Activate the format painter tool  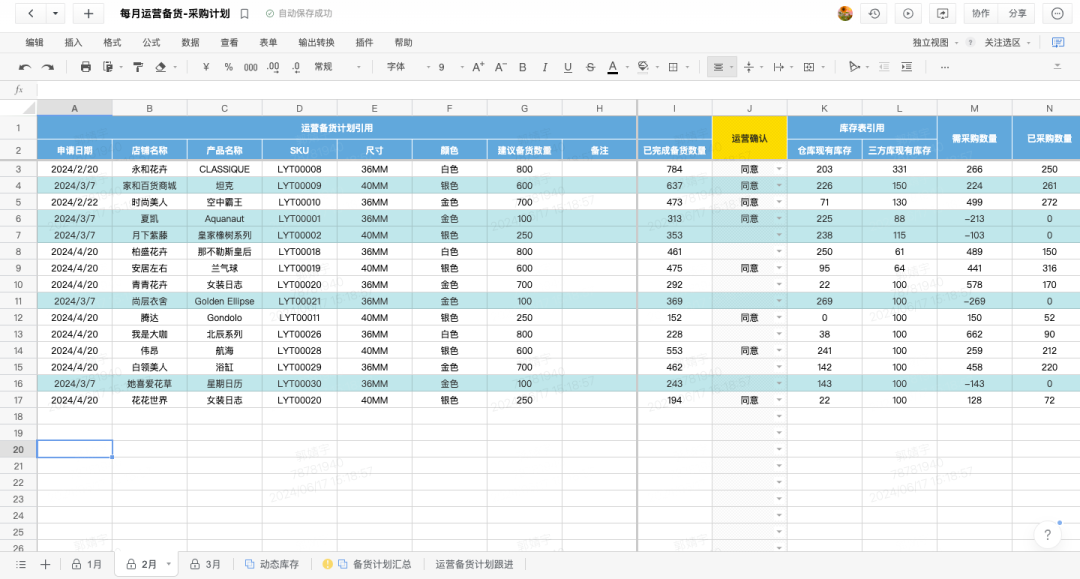click(138, 67)
